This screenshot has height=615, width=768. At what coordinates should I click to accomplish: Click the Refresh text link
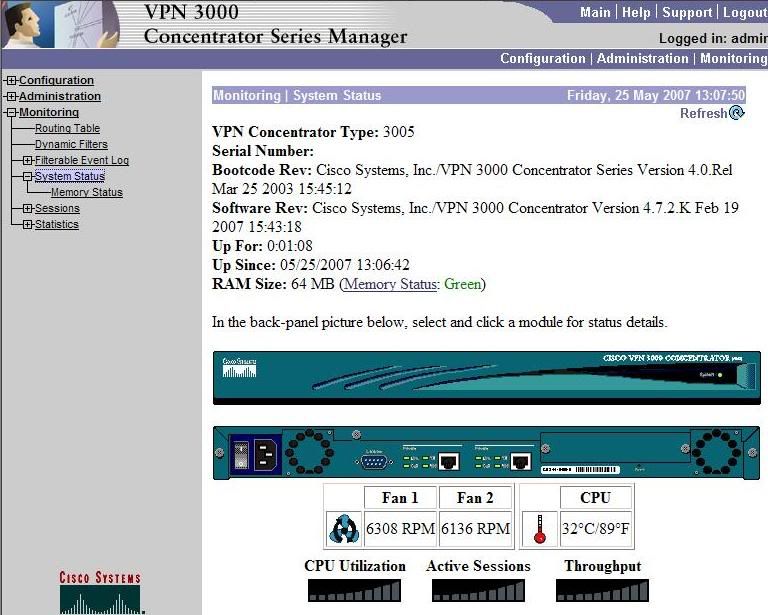point(703,114)
